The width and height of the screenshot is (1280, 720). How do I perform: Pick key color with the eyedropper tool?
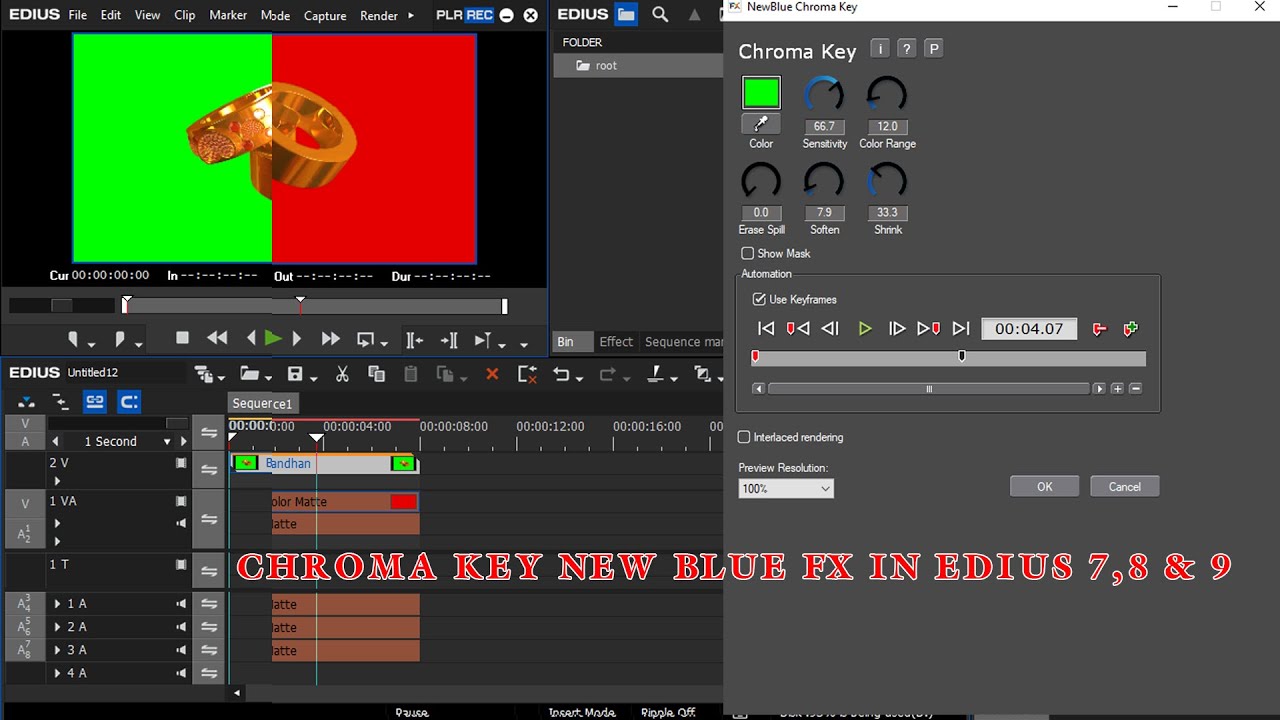click(761, 124)
